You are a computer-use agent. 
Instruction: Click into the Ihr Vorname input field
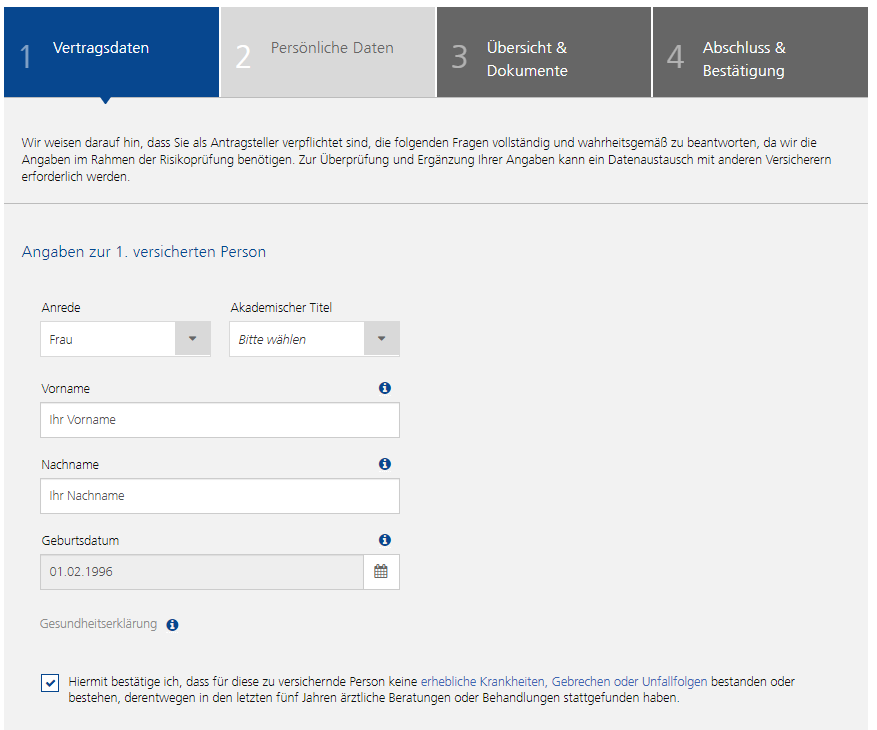220,420
